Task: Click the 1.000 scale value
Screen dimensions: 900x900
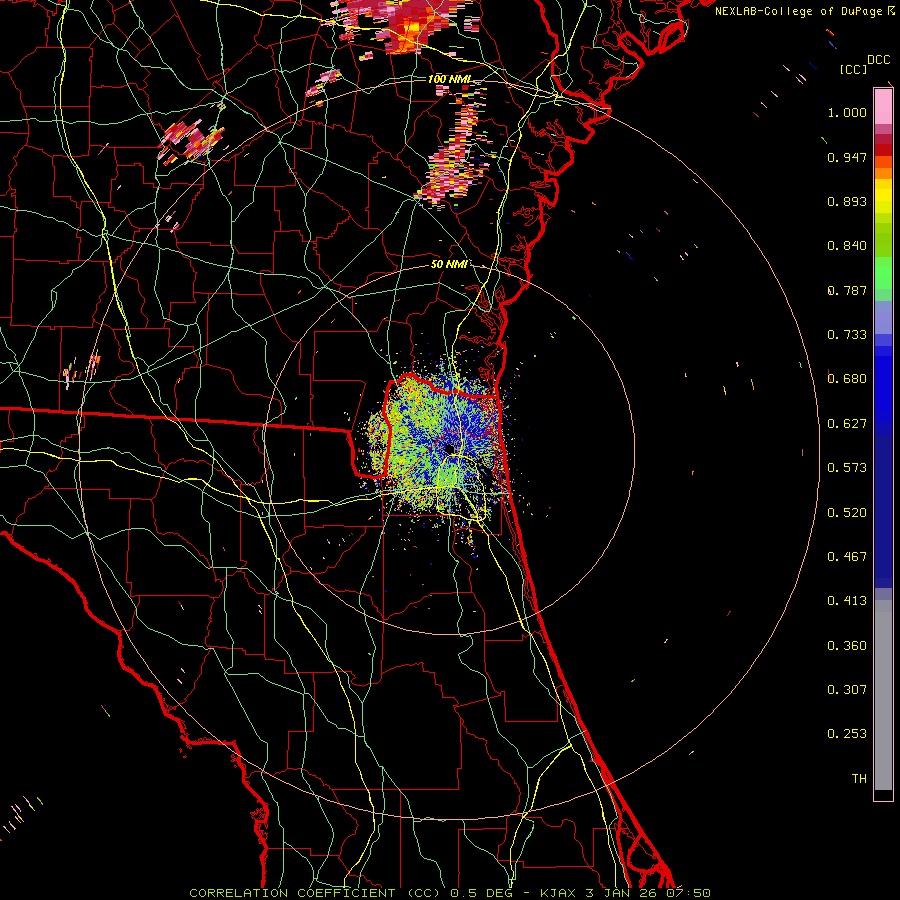Action: (x=847, y=112)
